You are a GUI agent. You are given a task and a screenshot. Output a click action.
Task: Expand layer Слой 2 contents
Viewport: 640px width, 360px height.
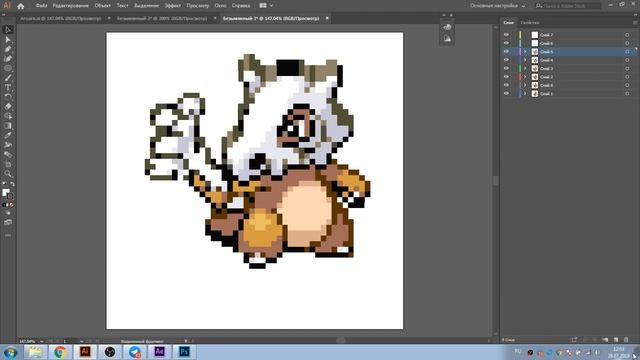(525, 77)
